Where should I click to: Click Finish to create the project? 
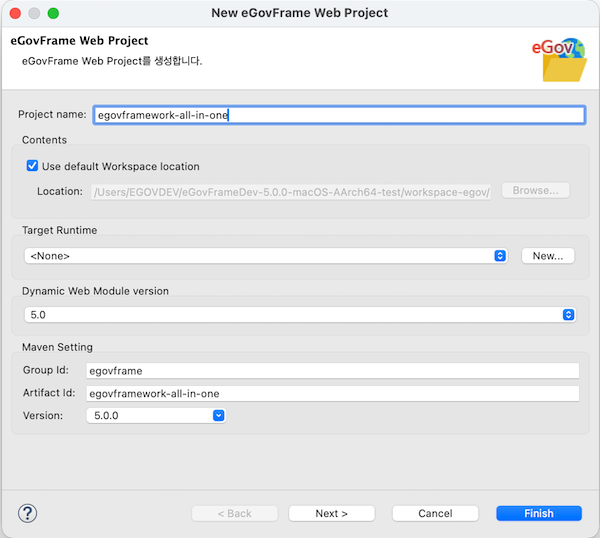click(x=538, y=513)
